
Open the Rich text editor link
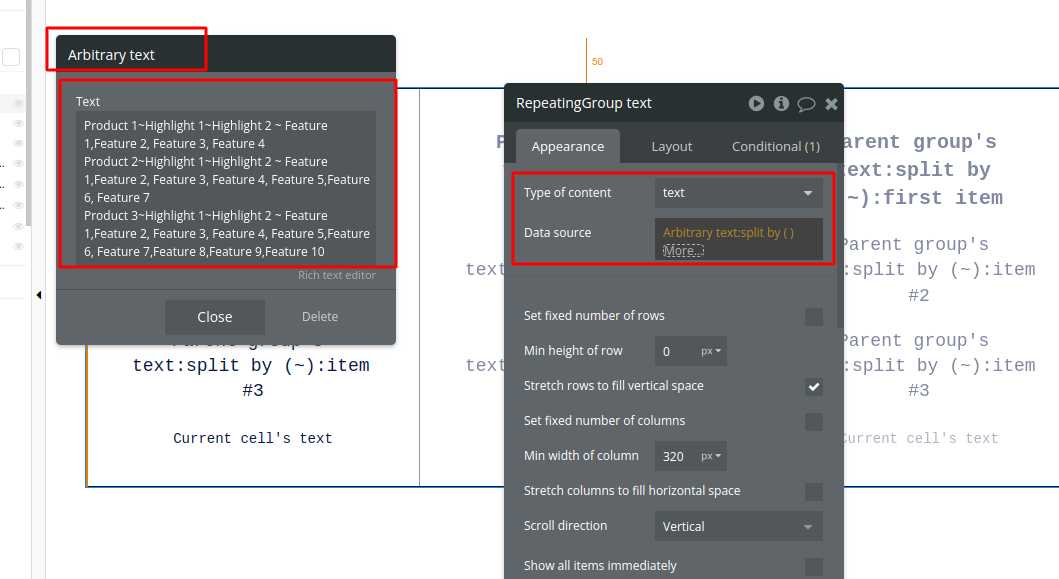point(336,275)
